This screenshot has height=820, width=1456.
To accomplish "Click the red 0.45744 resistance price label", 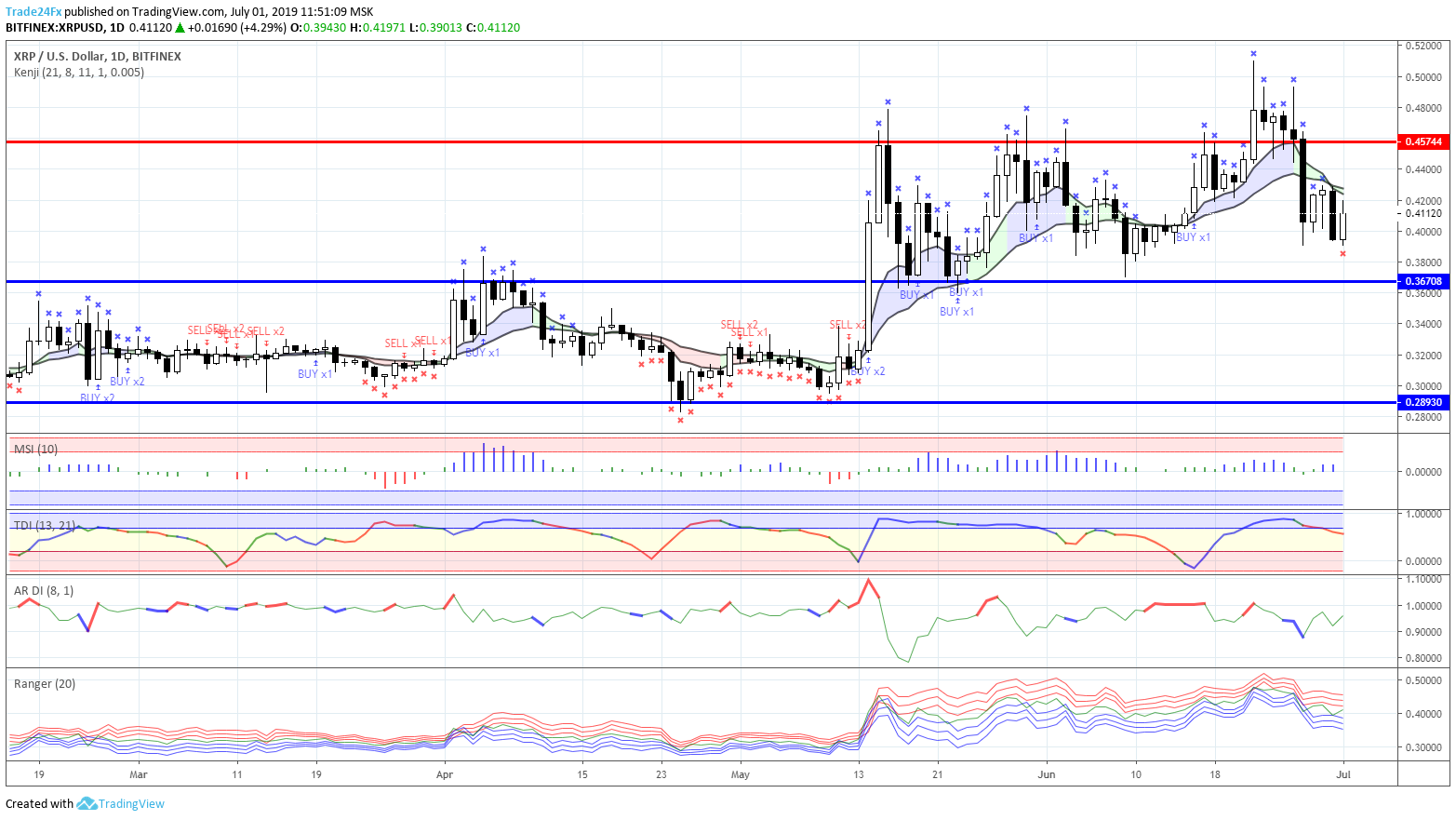I will click(x=1423, y=141).
